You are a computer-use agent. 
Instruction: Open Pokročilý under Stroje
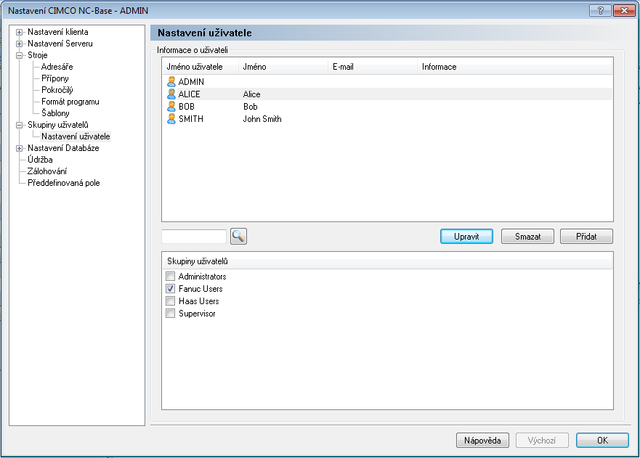[x=57, y=90]
